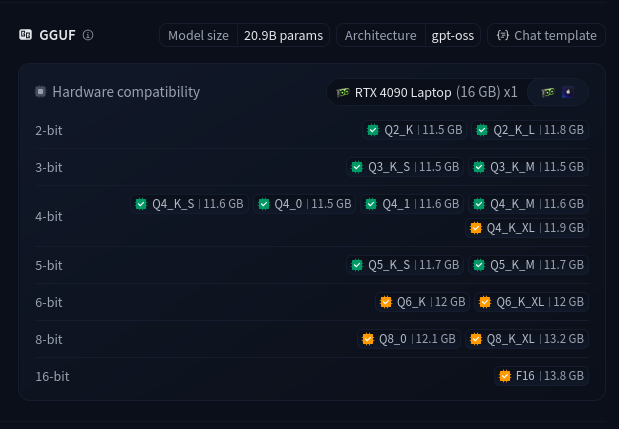Click the curly braces Chat template icon
The image size is (619, 429).
tap(503, 35)
